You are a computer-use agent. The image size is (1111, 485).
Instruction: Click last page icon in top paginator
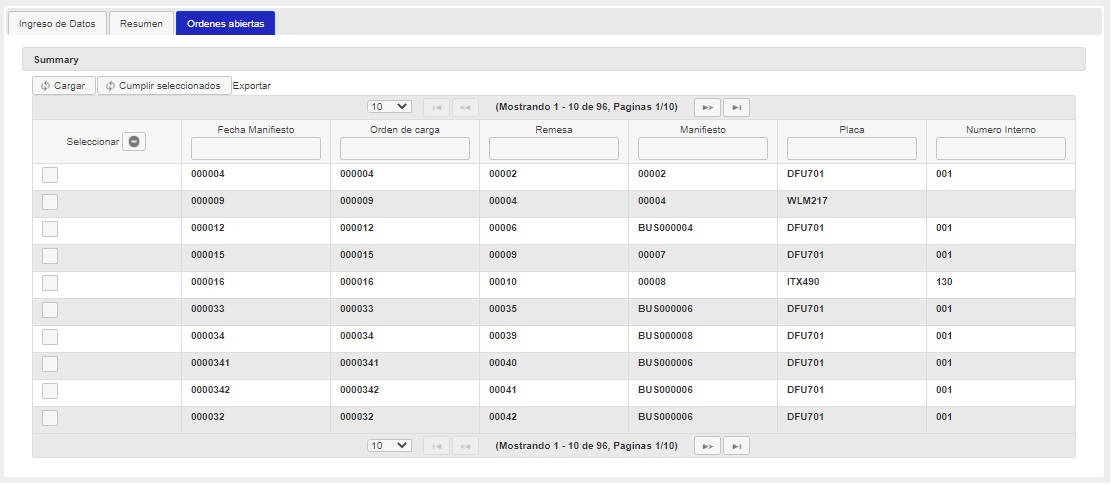pyautogui.click(x=736, y=107)
